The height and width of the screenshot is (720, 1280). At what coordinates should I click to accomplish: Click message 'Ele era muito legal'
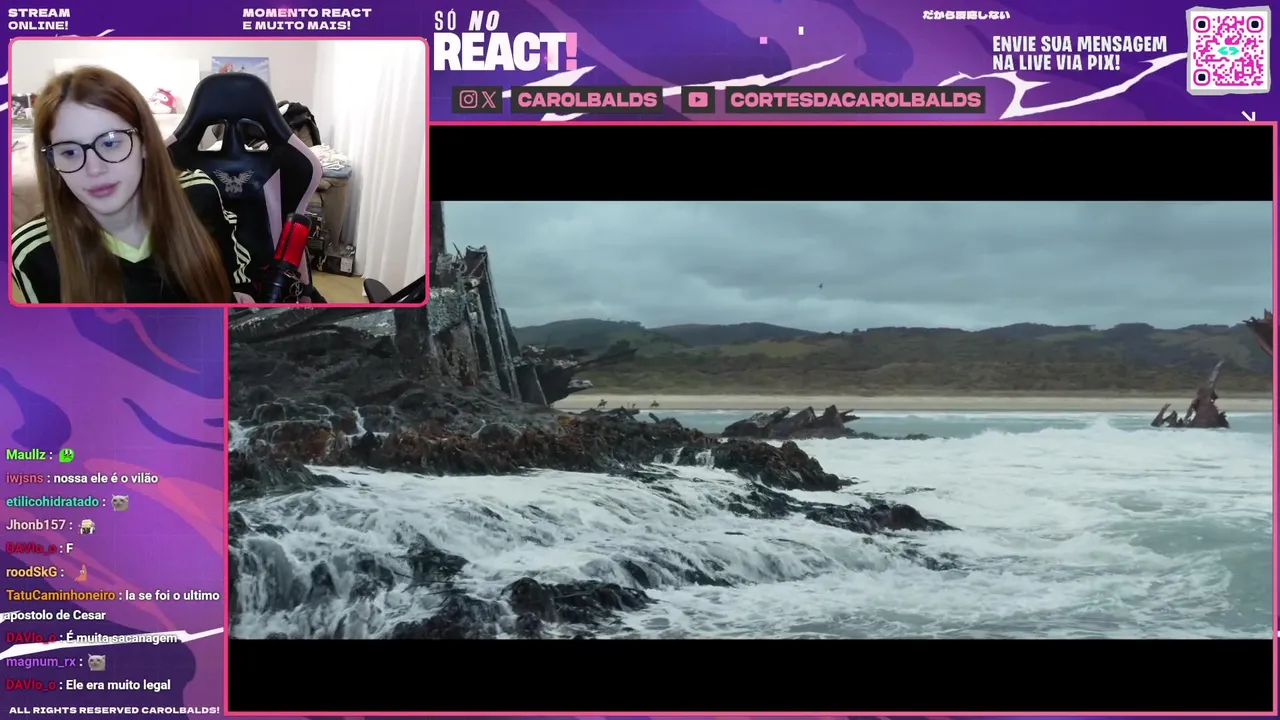118,685
